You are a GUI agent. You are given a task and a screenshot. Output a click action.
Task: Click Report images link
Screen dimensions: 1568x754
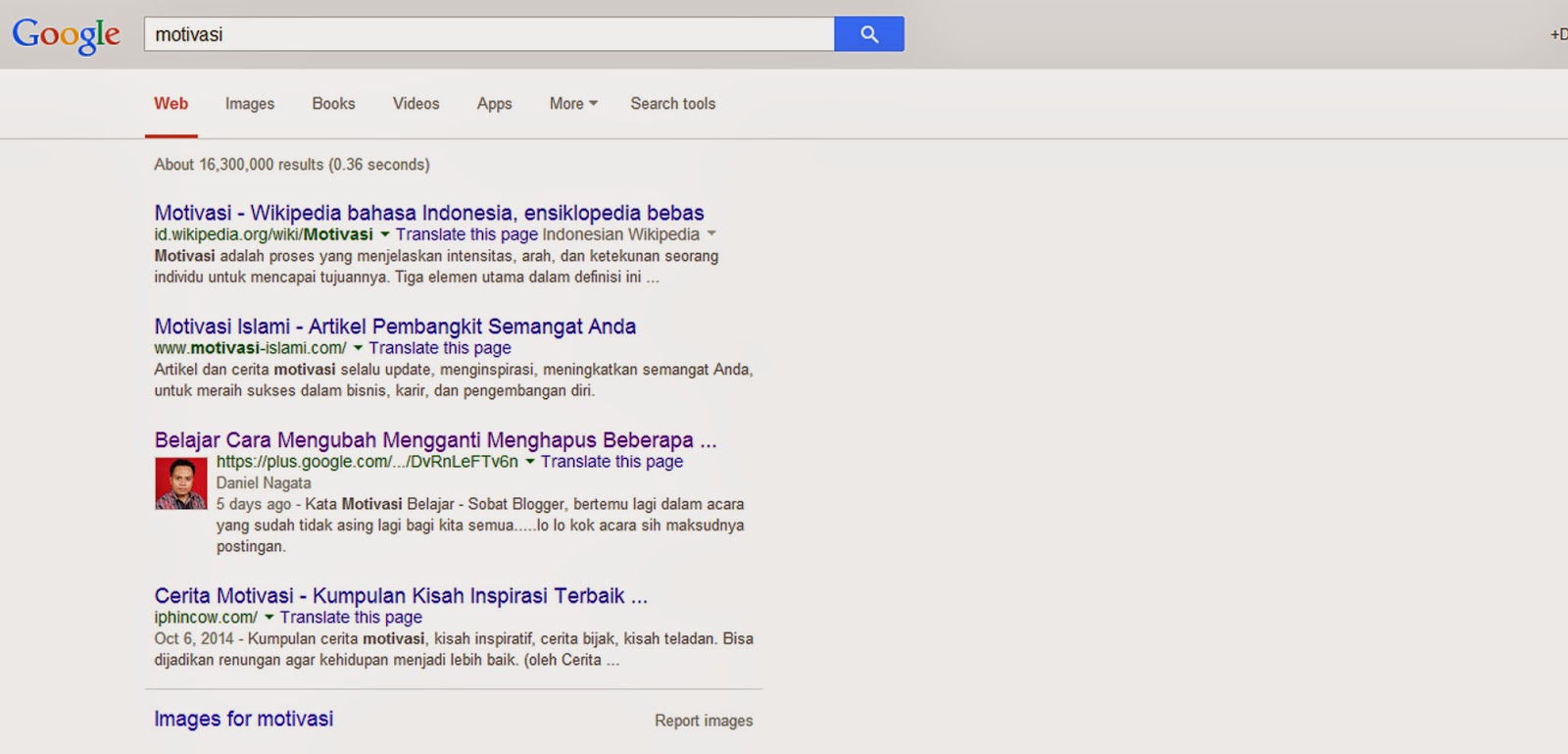pos(704,721)
